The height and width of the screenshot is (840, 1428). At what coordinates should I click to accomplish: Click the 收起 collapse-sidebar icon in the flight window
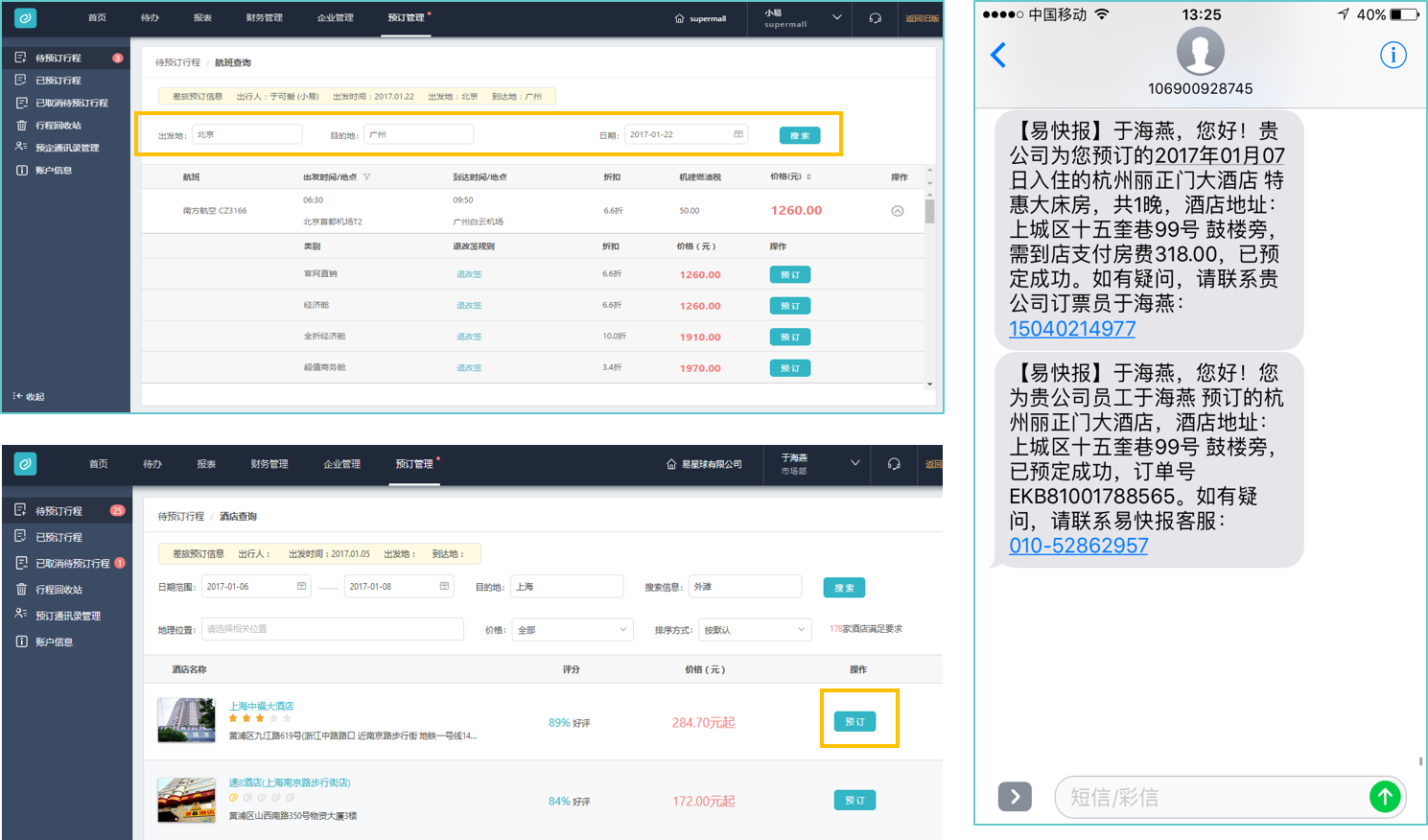point(18,396)
